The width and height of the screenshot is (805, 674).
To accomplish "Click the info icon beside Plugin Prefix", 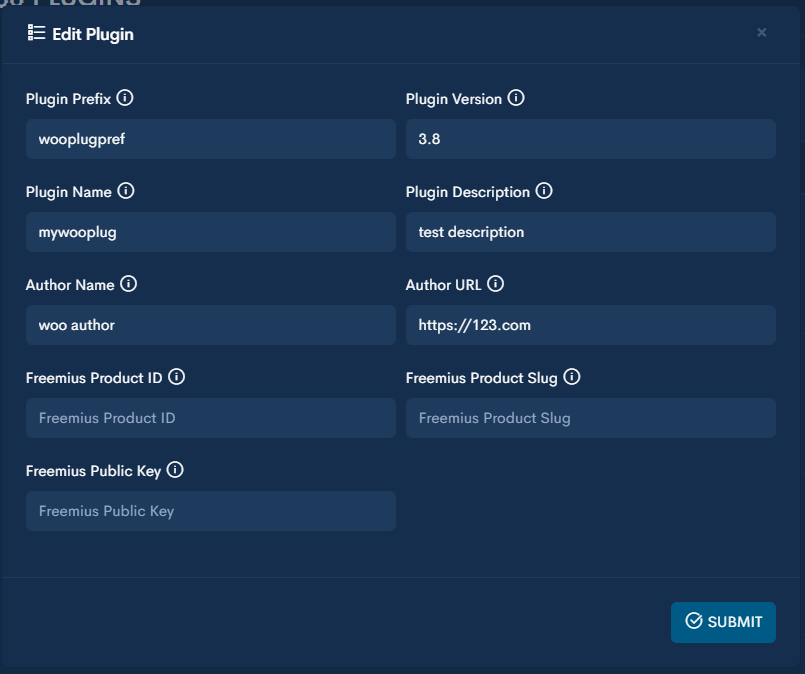I will click(125, 98).
